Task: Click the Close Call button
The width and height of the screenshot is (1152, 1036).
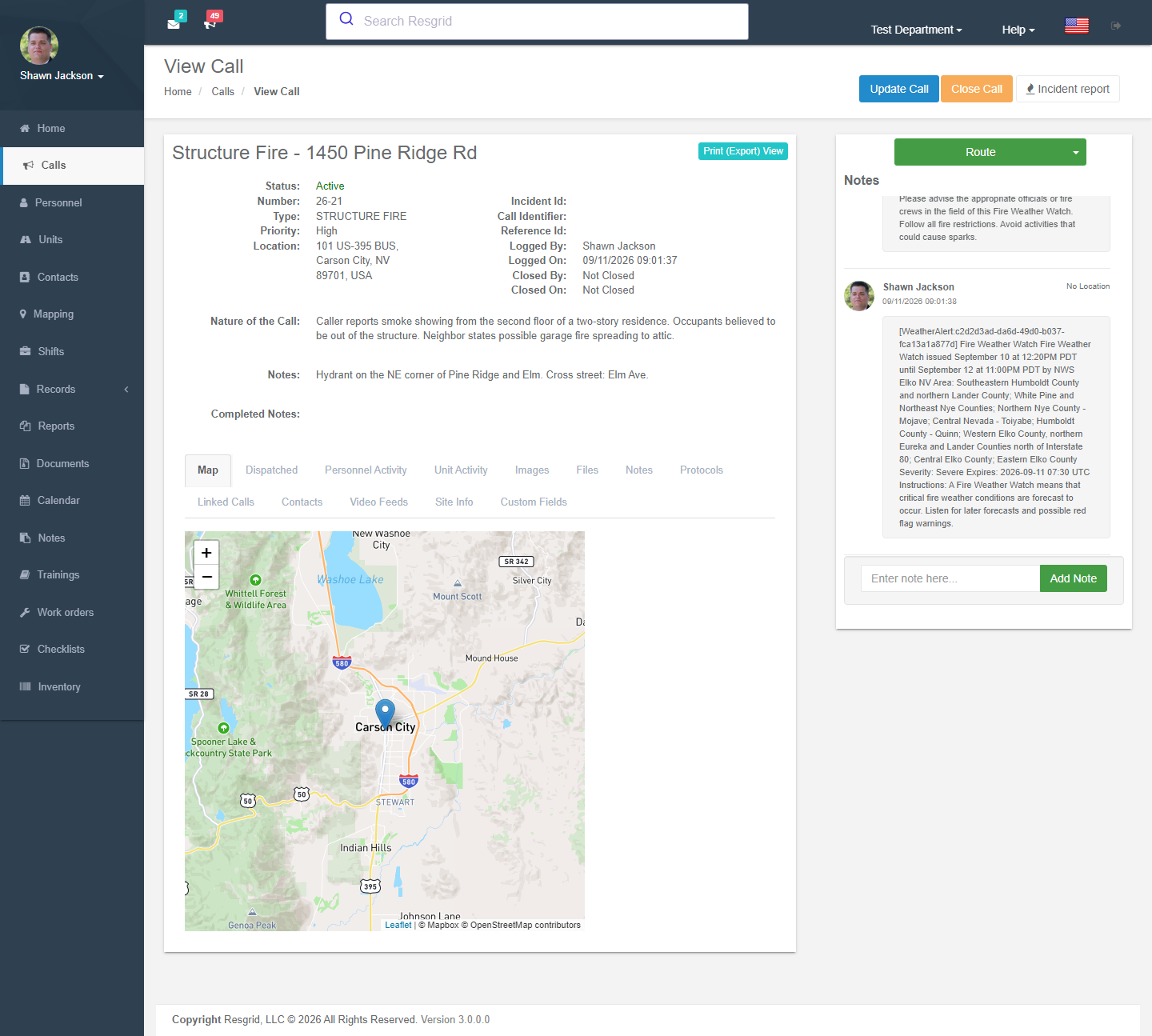Action: point(977,89)
